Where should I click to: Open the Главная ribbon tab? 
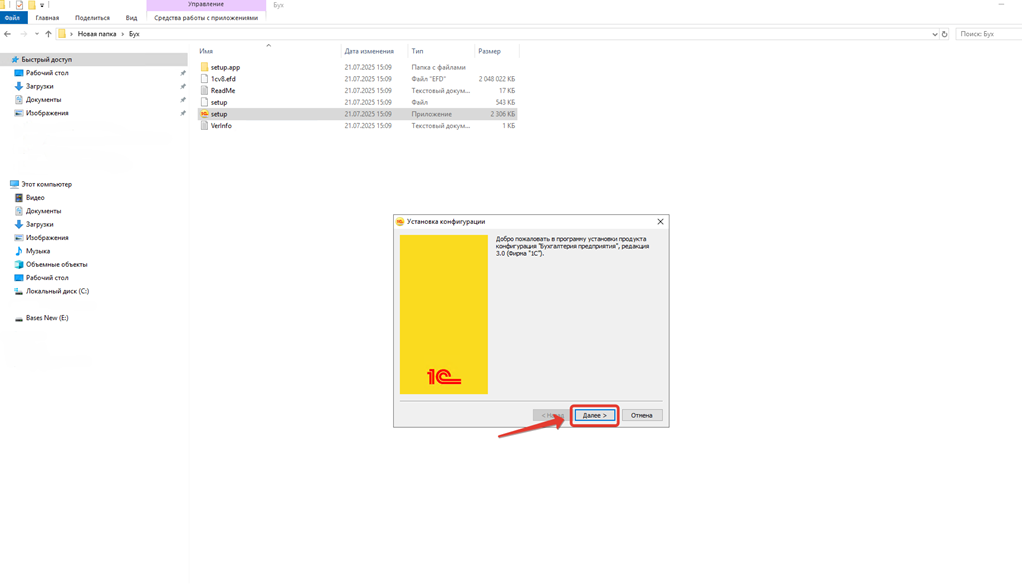pos(47,18)
